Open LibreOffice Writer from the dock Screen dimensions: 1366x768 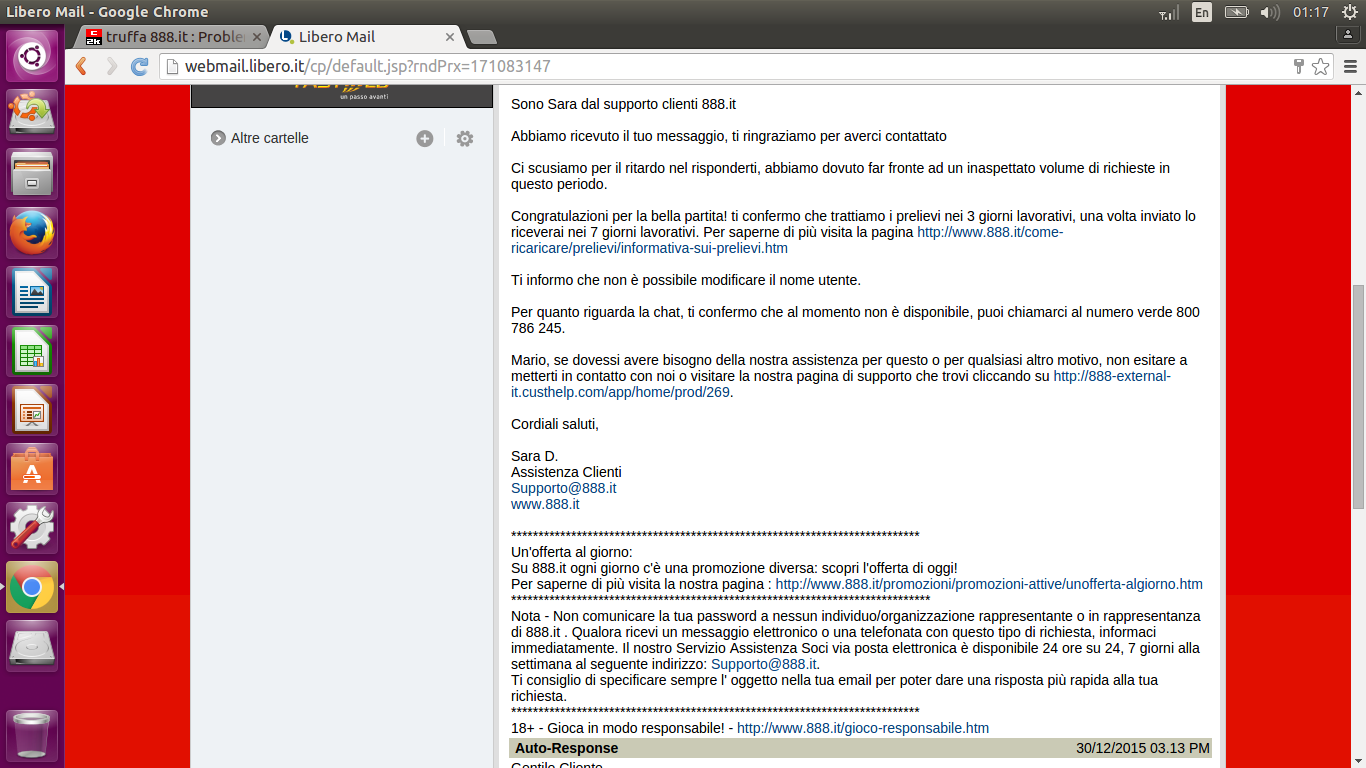(x=33, y=292)
